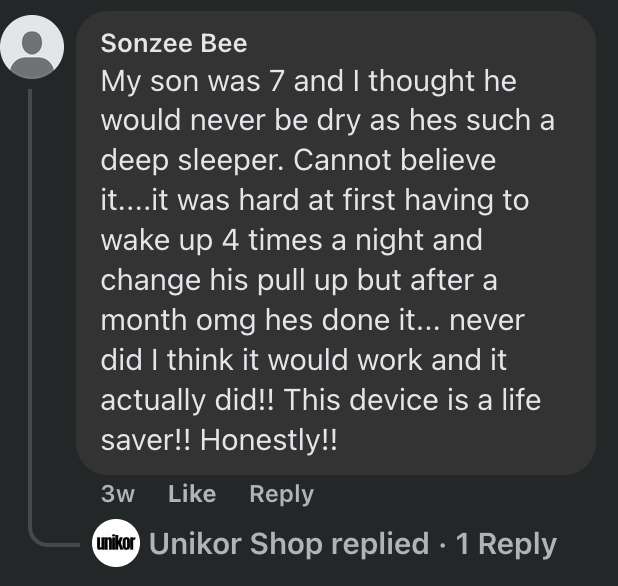Open the Sonzee Bee profile name link
The width and height of the screenshot is (618, 586).
pyautogui.click(x=174, y=44)
